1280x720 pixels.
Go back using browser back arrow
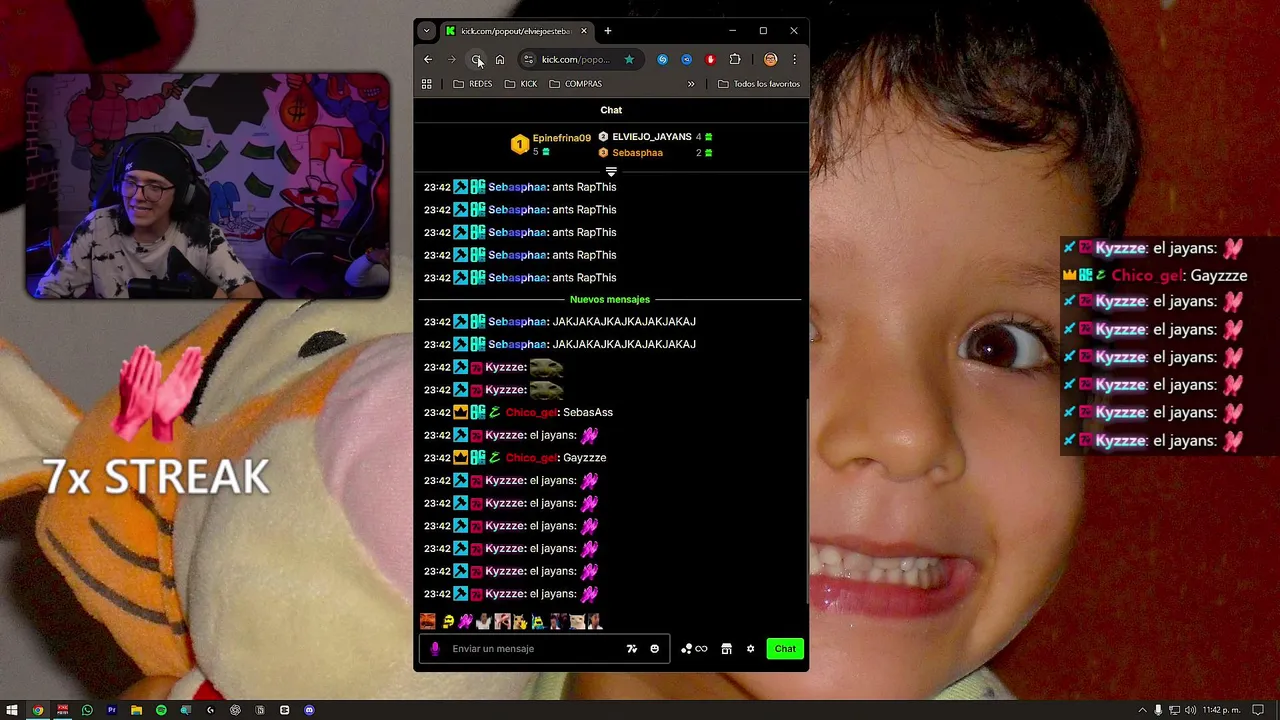coord(428,59)
